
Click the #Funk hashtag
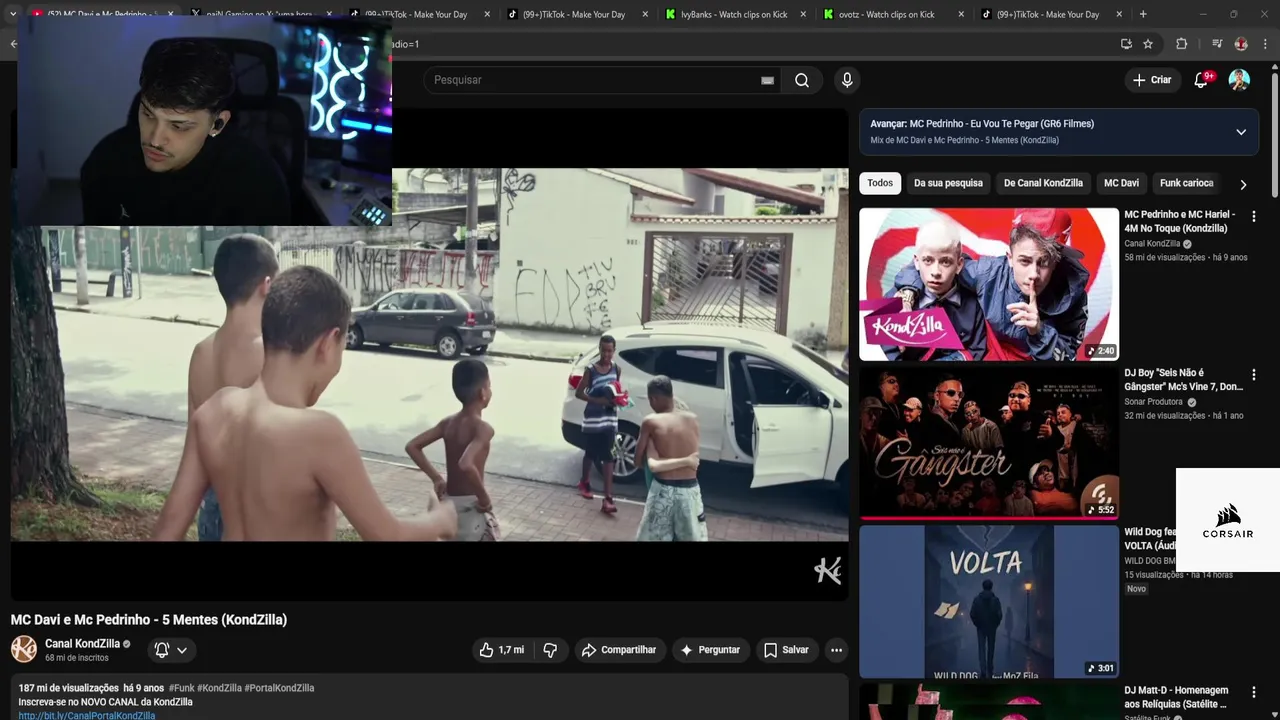point(181,688)
